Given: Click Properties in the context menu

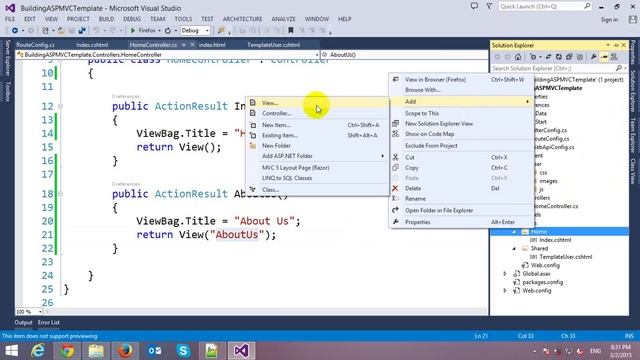Looking at the screenshot, I should tap(461, 222).
